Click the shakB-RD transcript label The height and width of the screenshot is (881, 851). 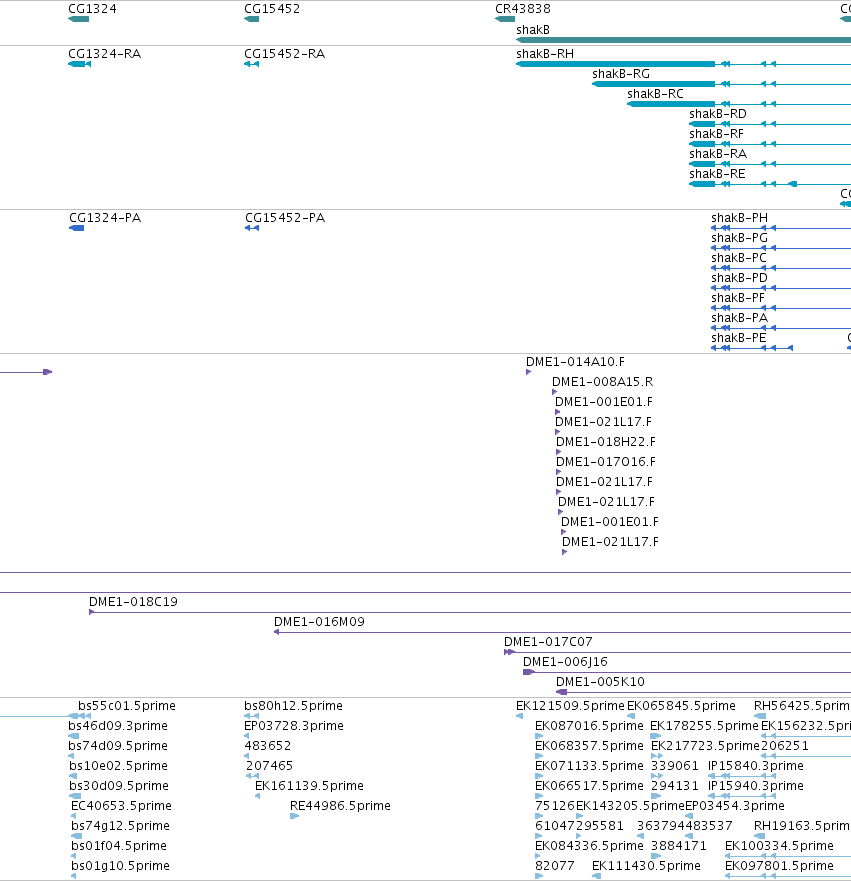718,114
